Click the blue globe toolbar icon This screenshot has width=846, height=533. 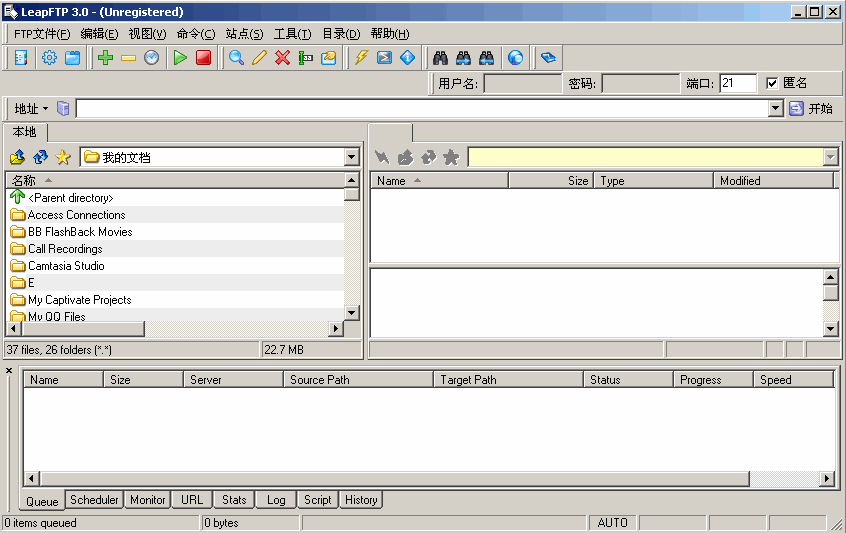[515, 58]
